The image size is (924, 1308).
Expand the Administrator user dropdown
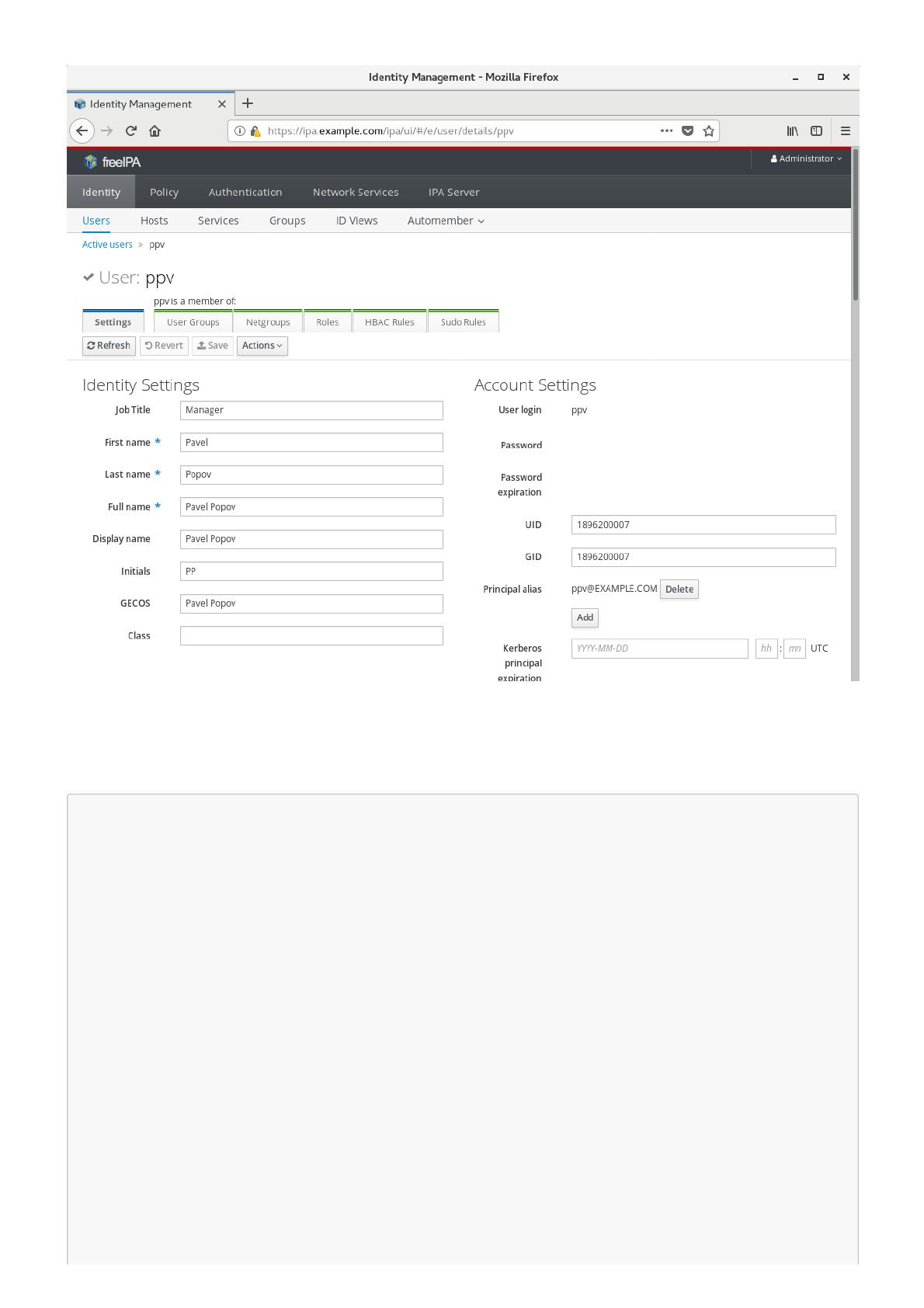(806, 158)
